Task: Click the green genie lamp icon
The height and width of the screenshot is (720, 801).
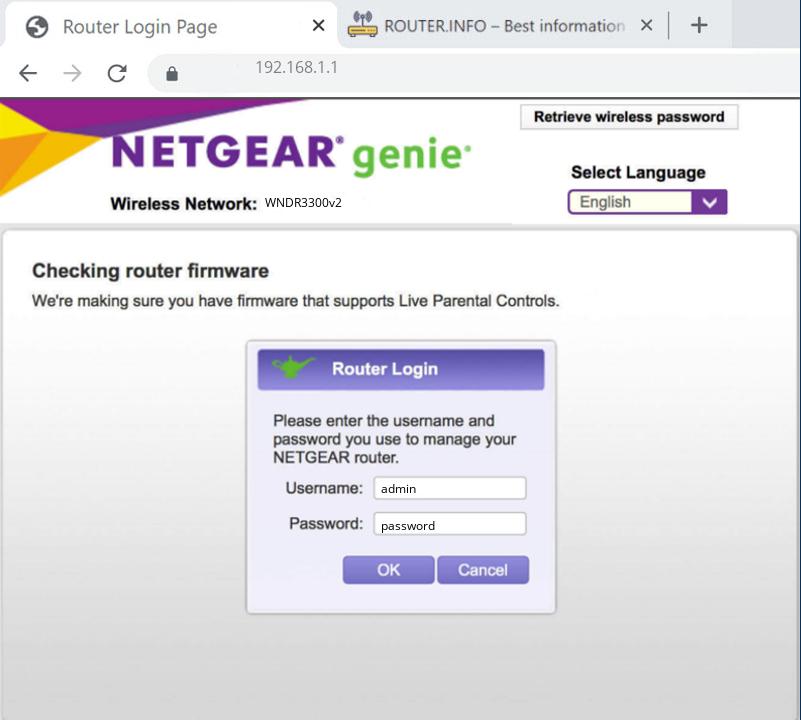Action: pyautogui.click(x=292, y=366)
